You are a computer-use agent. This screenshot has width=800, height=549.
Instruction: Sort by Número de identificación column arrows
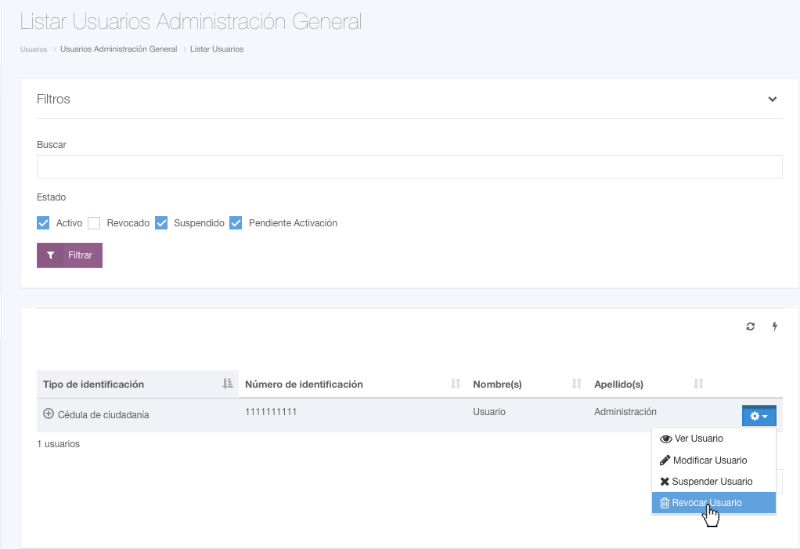pos(456,384)
